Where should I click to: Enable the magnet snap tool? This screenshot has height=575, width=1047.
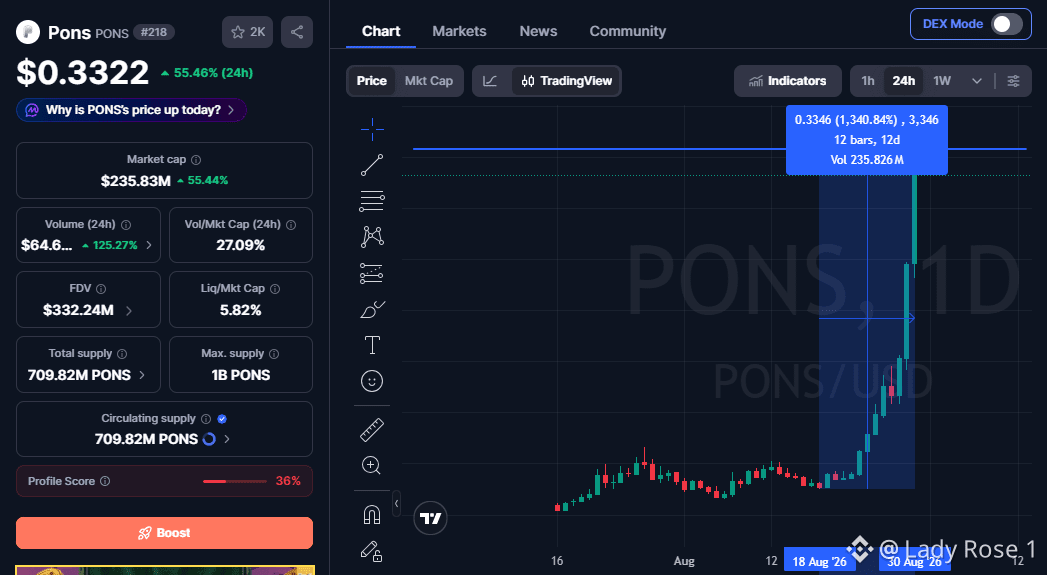372,514
